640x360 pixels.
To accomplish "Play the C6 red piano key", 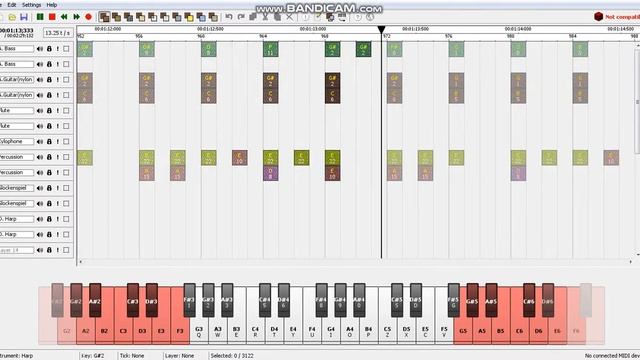I will (x=519, y=315).
